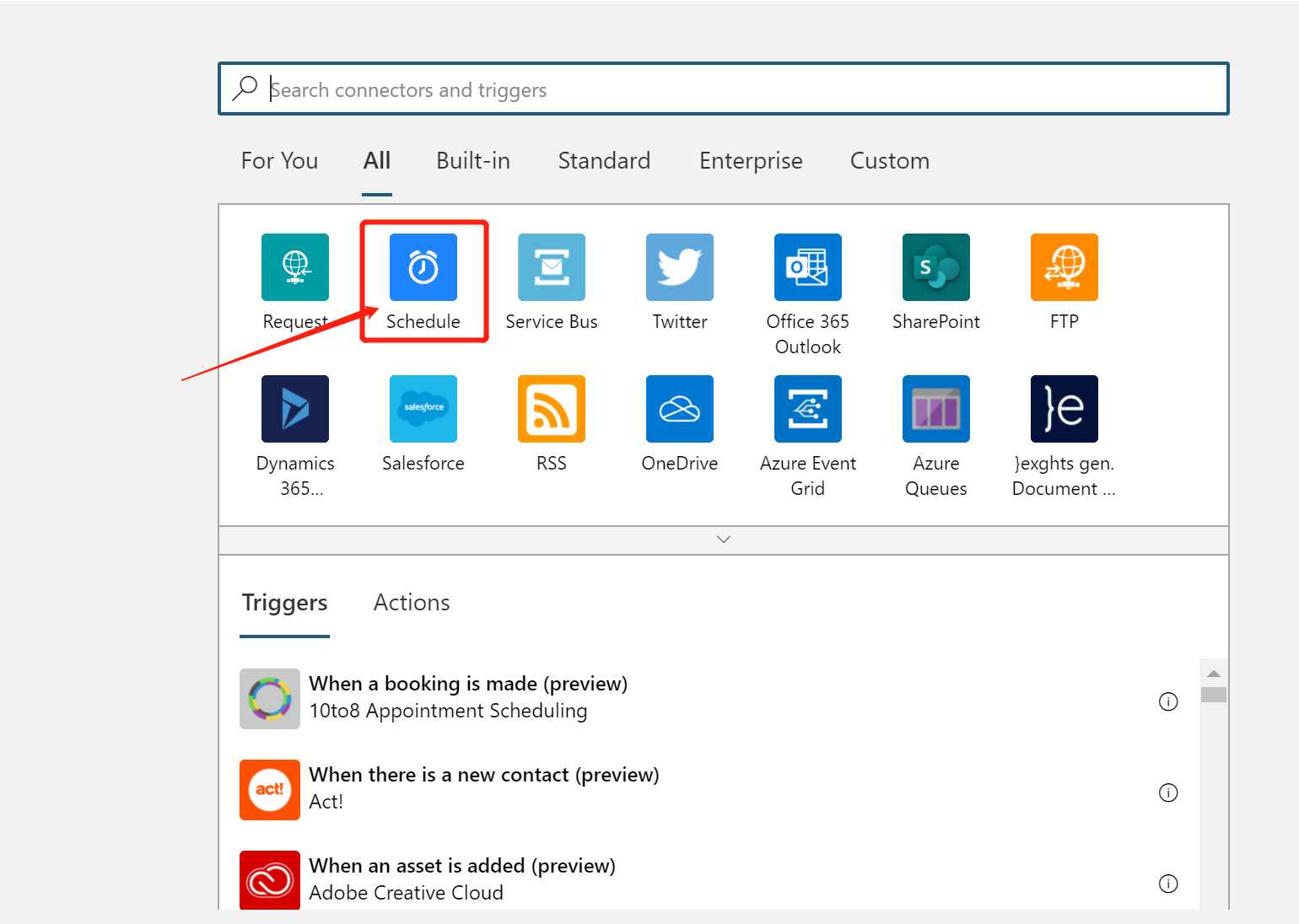
Task: Focus the Search connectors and triggers field
Action: click(724, 89)
